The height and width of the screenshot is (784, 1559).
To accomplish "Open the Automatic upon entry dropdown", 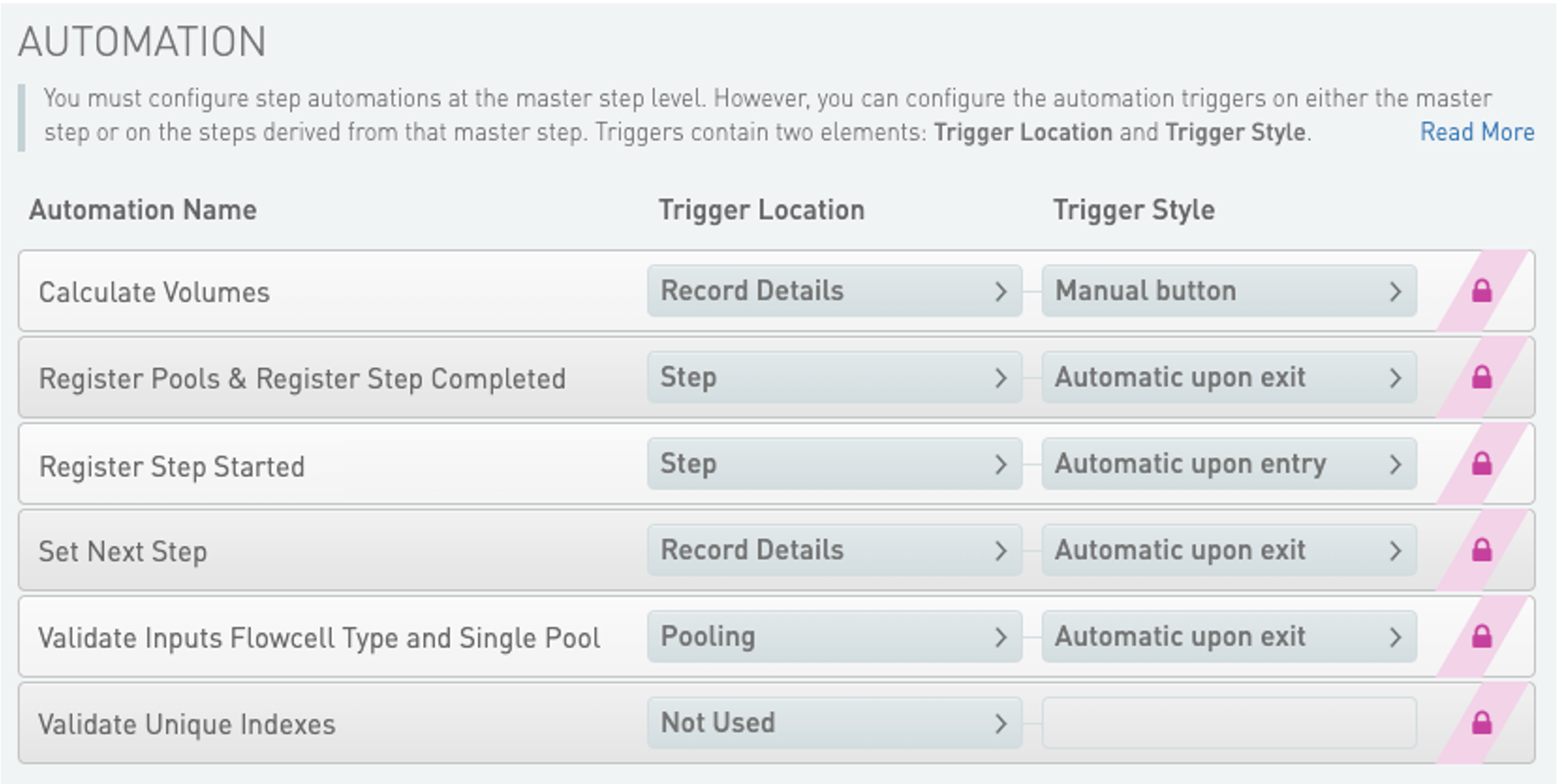I will (1228, 465).
